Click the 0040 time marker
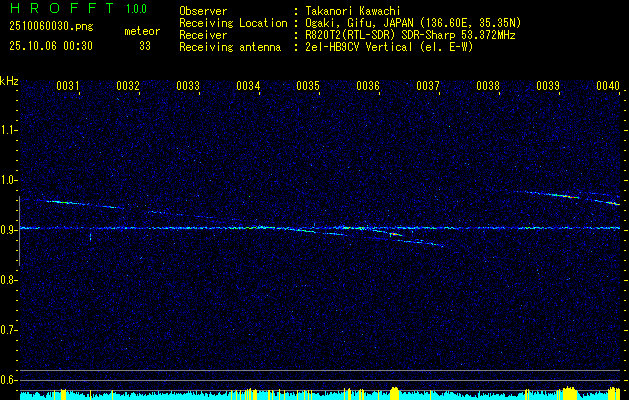The width and height of the screenshot is (629, 400). tap(608, 87)
